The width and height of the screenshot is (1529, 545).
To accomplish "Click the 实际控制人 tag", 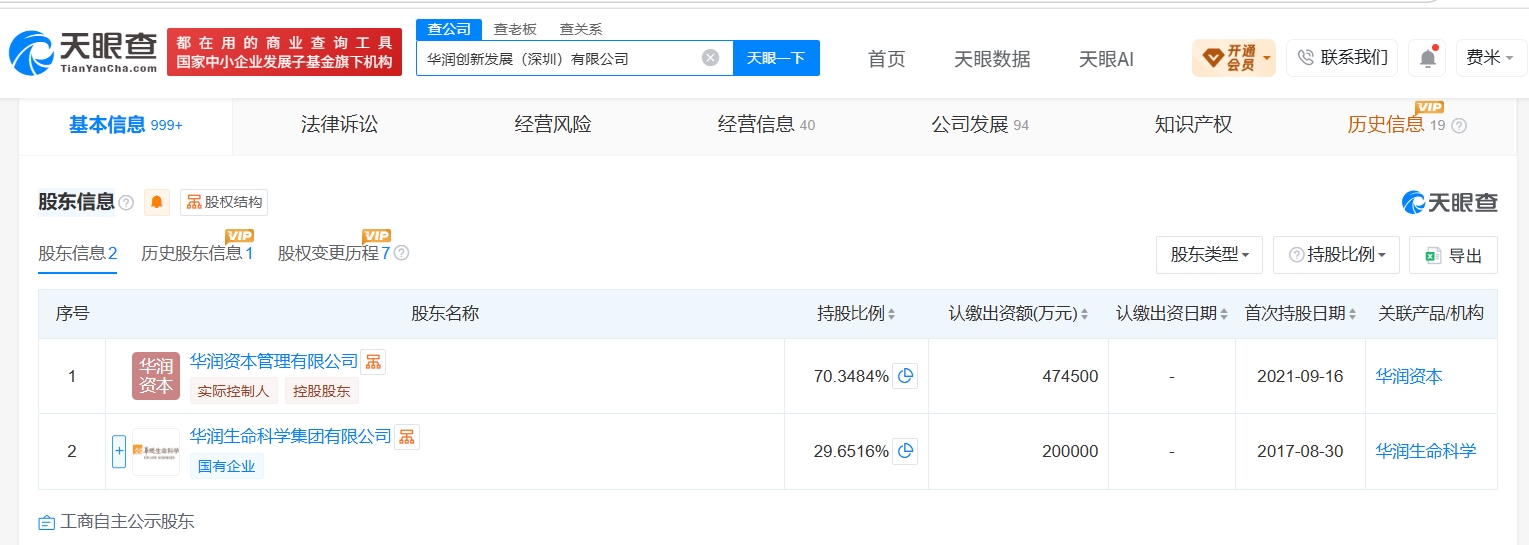I will [233, 391].
